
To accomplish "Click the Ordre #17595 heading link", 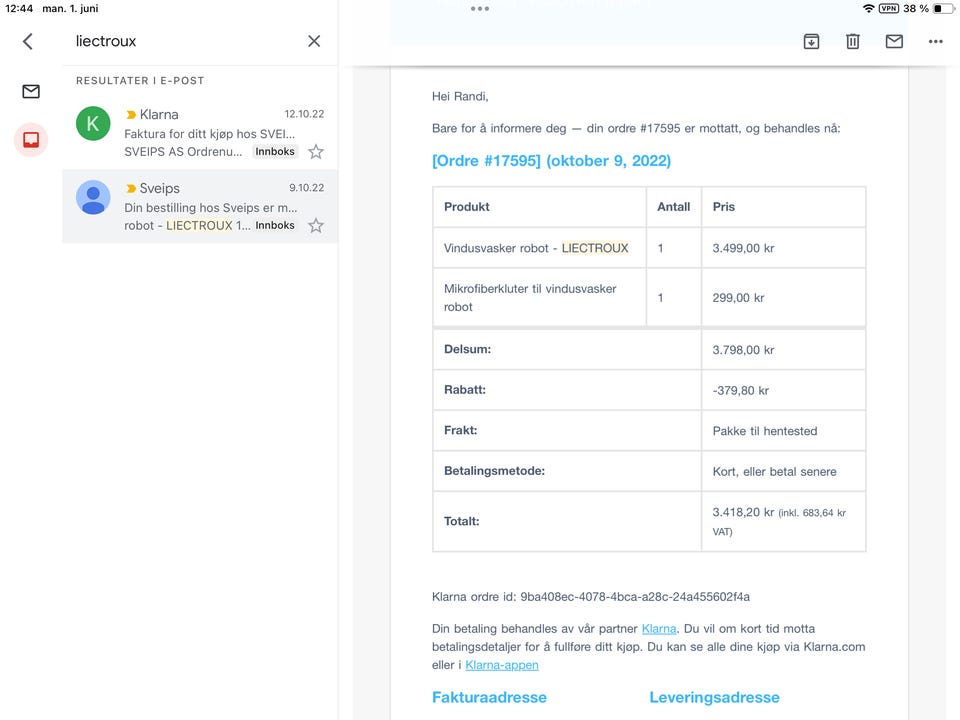I will pyautogui.click(x=551, y=161).
